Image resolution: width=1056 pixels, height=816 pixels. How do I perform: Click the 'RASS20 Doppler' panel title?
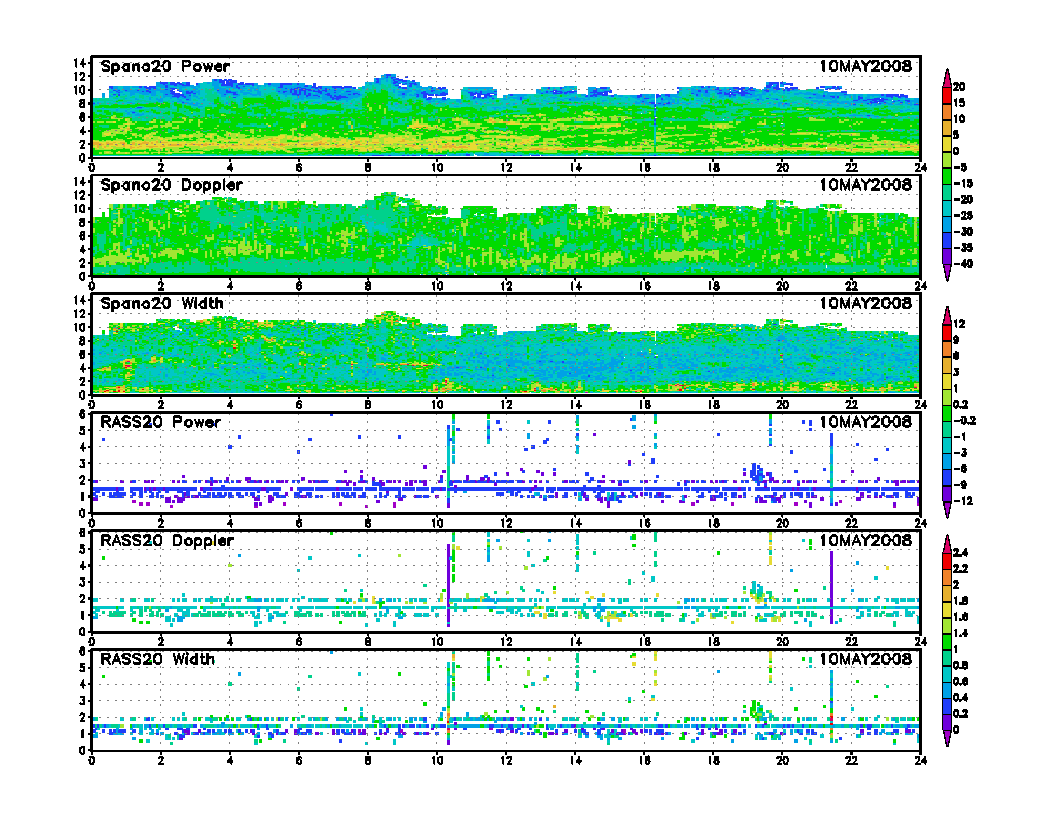(x=167, y=541)
